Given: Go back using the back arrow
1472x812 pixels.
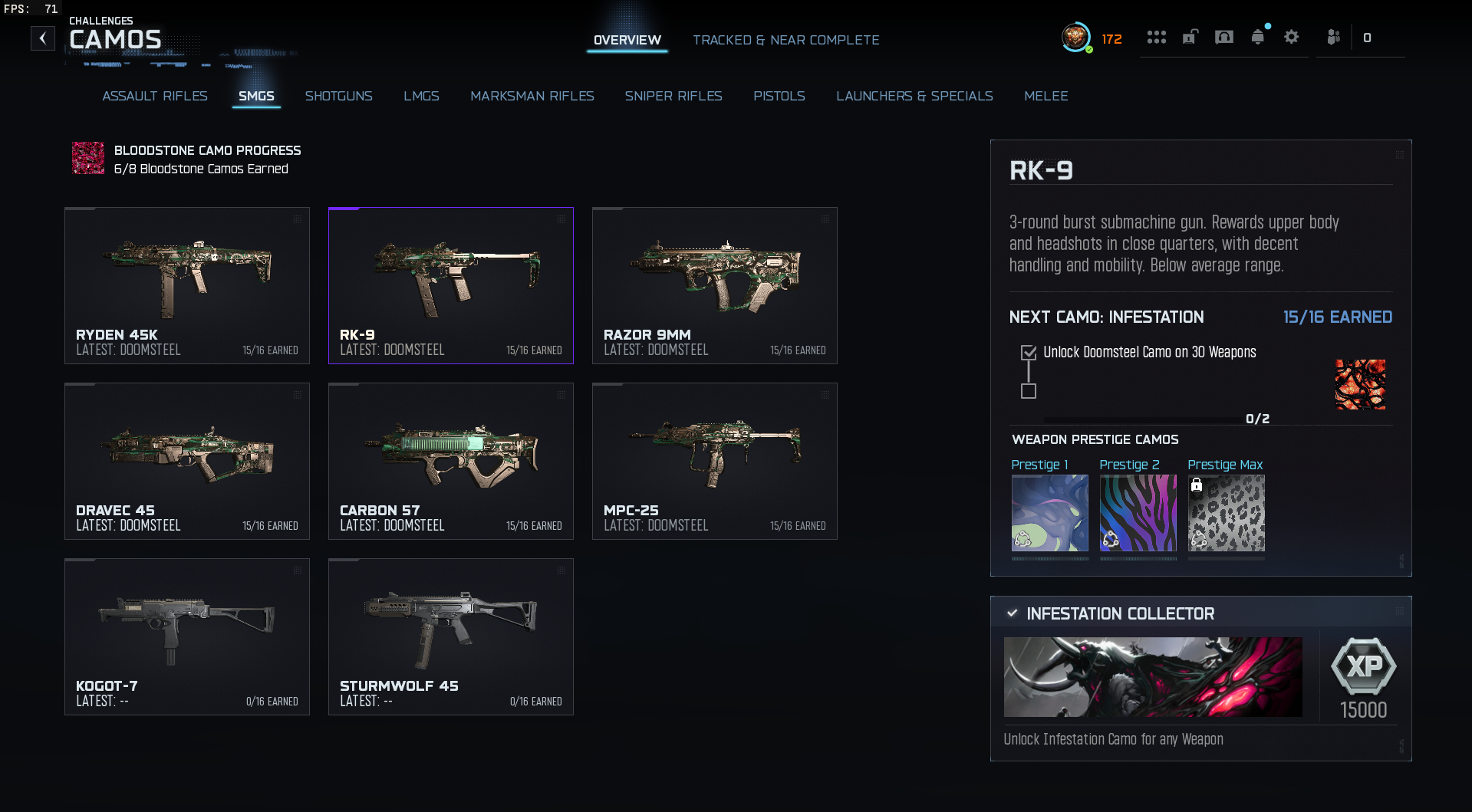Looking at the screenshot, I should pos(43,38).
